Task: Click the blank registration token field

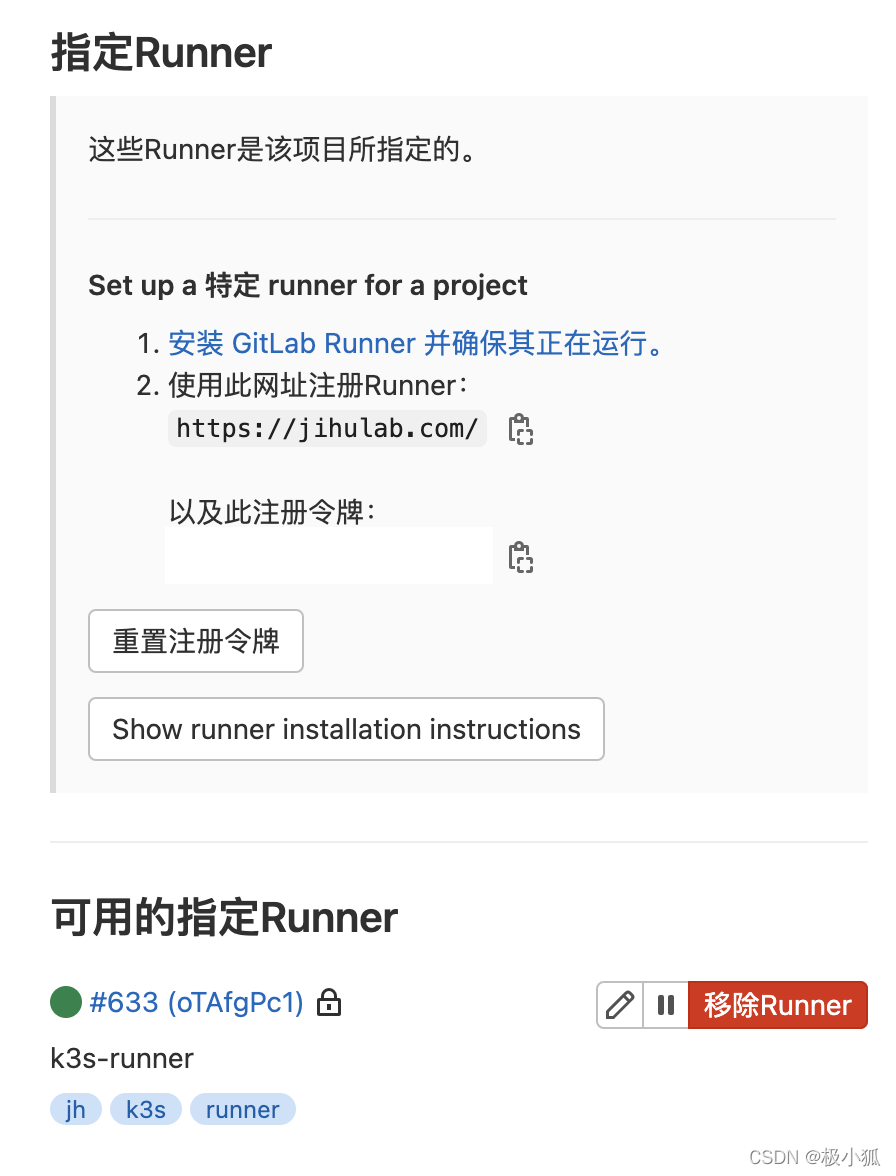Action: point(329,556)
